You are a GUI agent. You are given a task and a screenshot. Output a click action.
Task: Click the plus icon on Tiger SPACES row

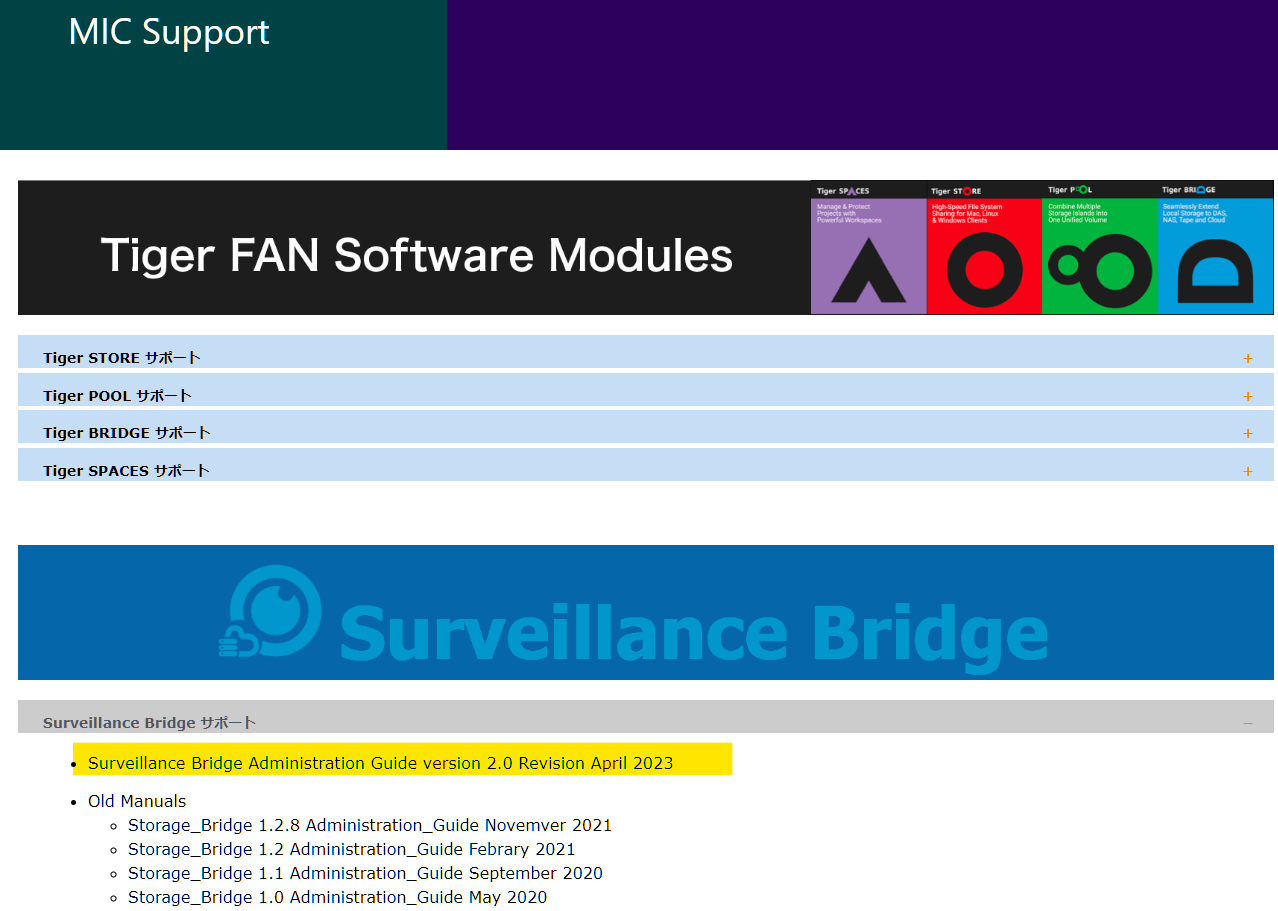click(1247, 471)
